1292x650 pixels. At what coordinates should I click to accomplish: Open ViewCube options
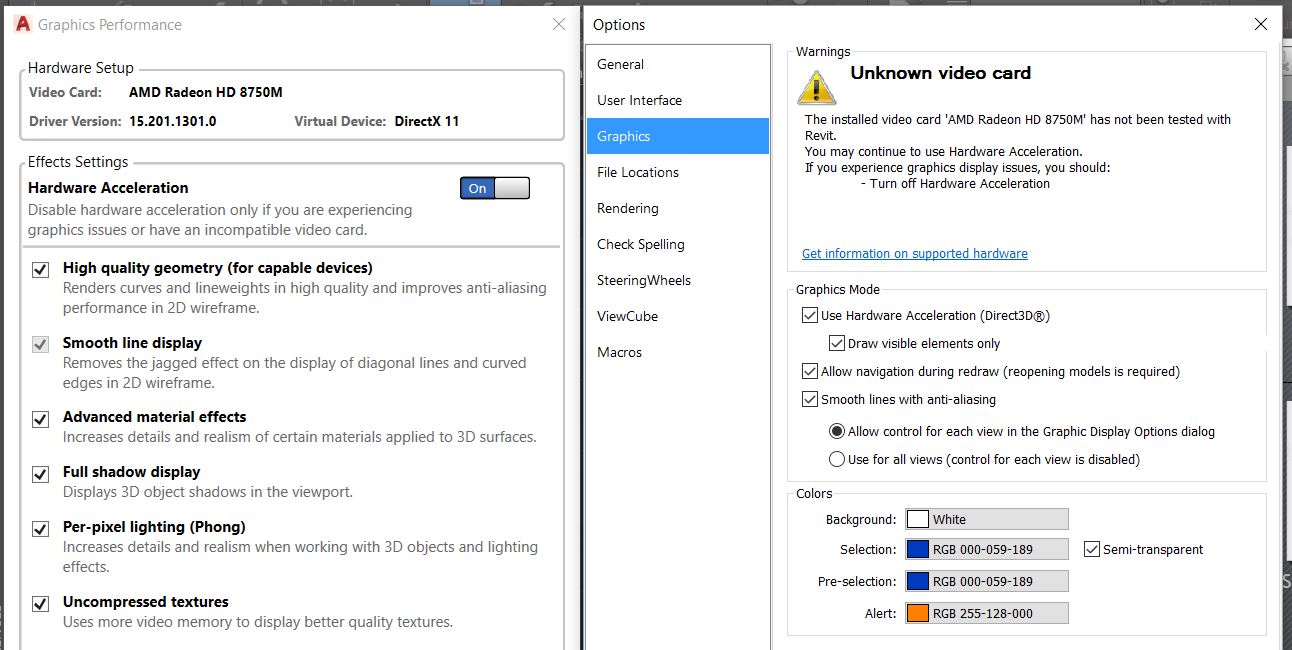click(678, 316)
